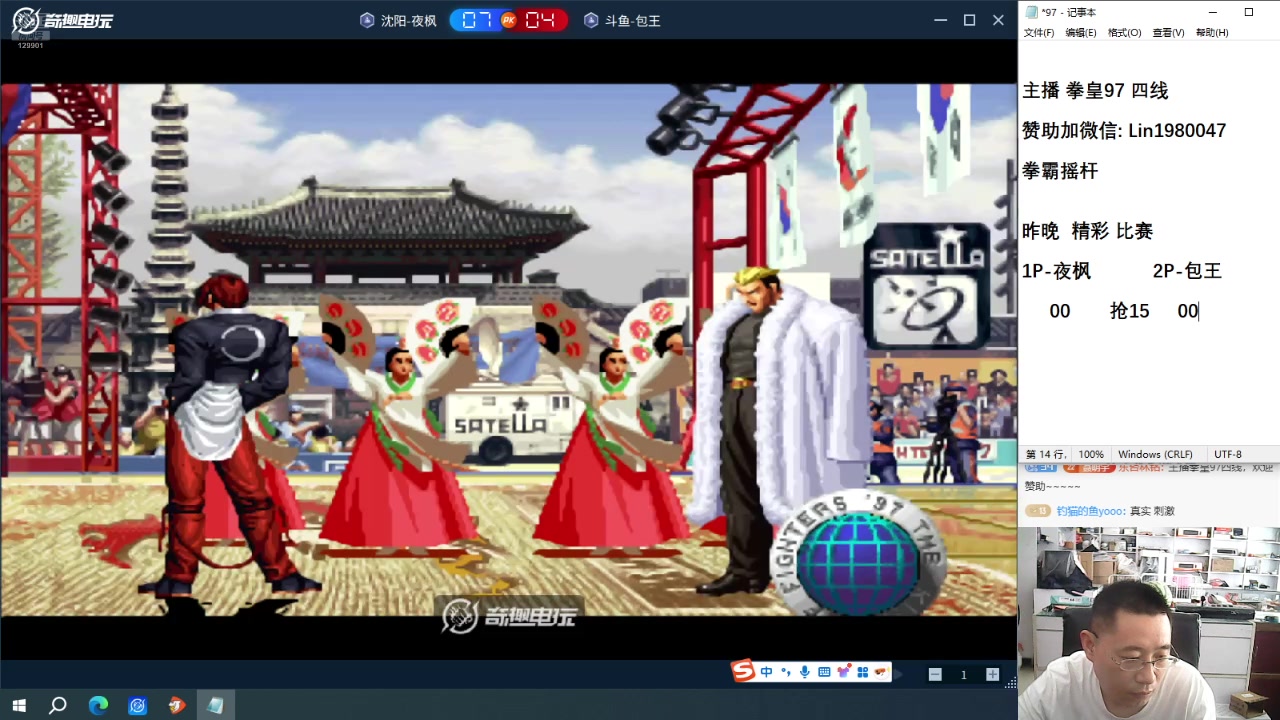Toggle Chinese/English mode 中 on IME bar
Viewport: 1280px width, 720px height.
[766, 673]
